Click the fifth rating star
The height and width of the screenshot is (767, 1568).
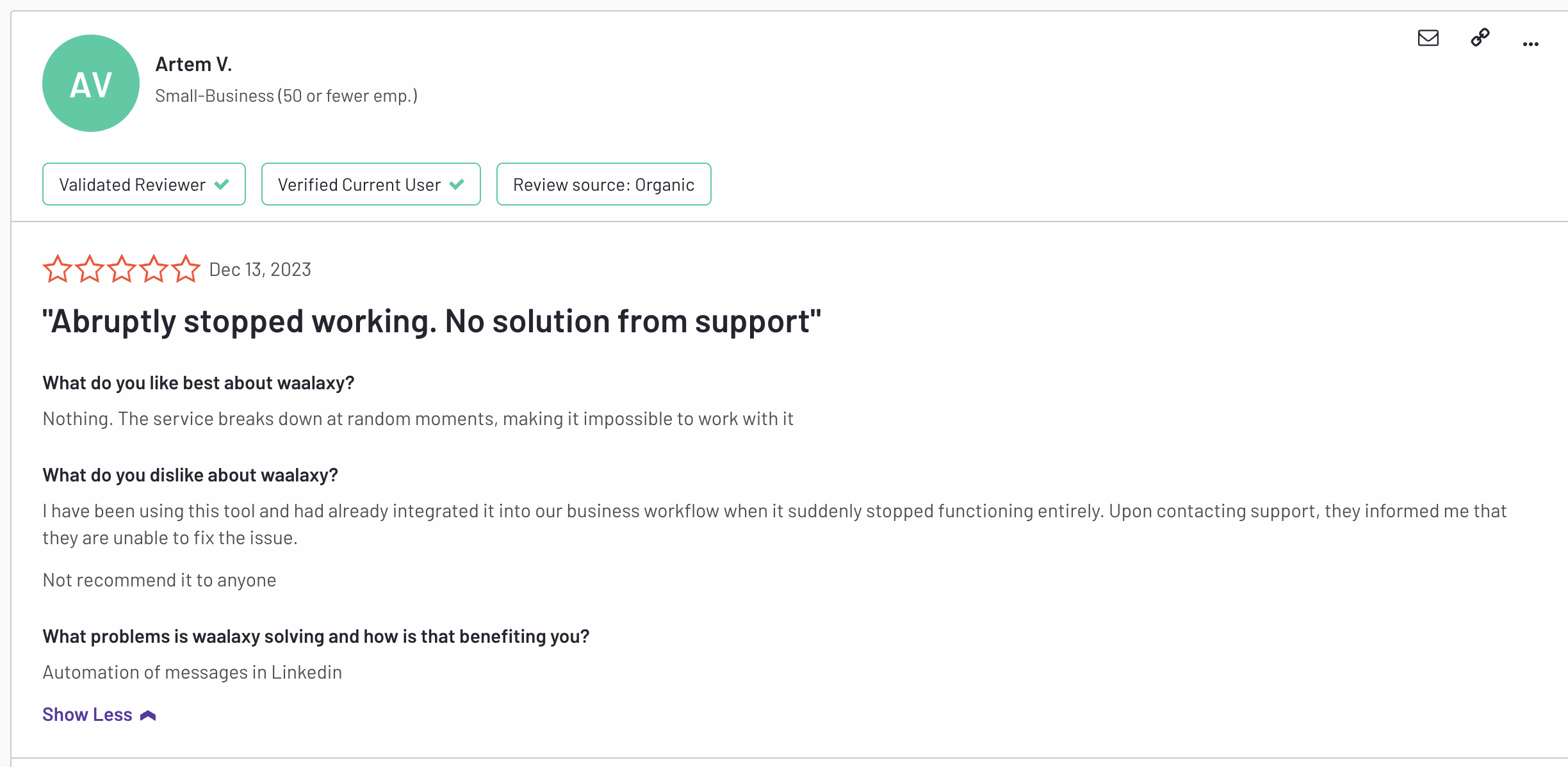tap(186, 269)
